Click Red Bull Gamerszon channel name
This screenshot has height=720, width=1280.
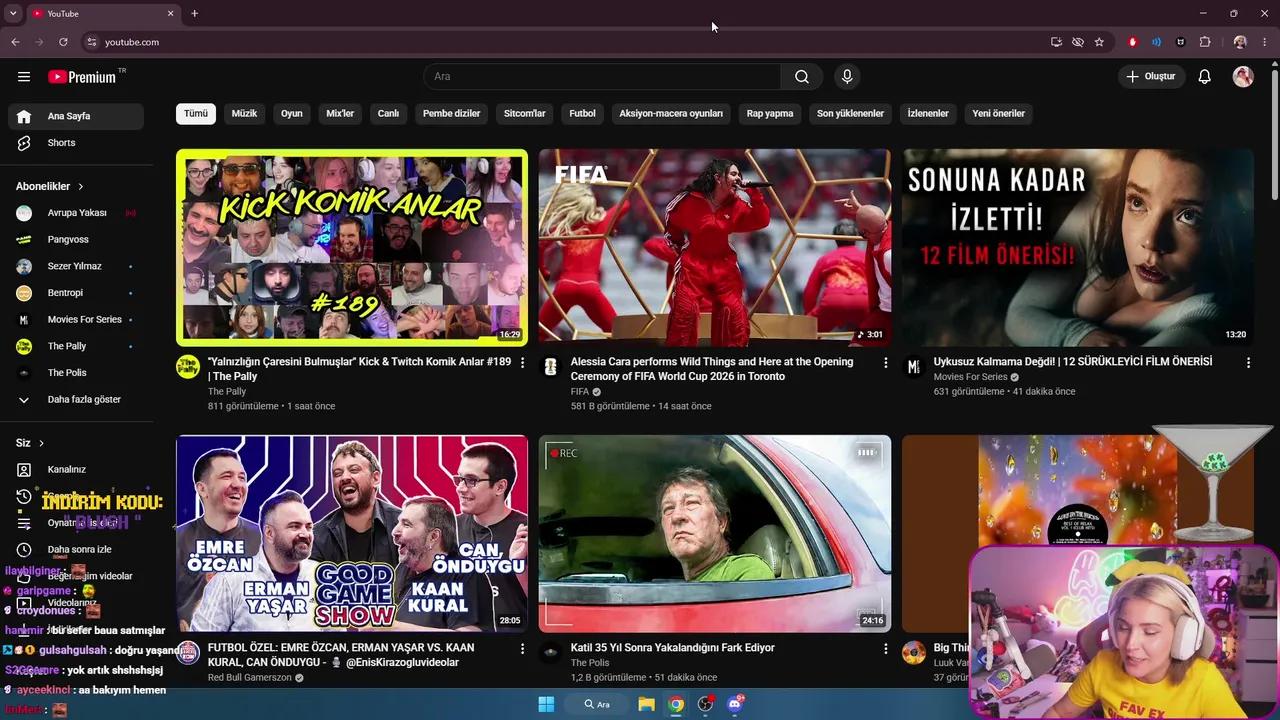pos(250,678)
